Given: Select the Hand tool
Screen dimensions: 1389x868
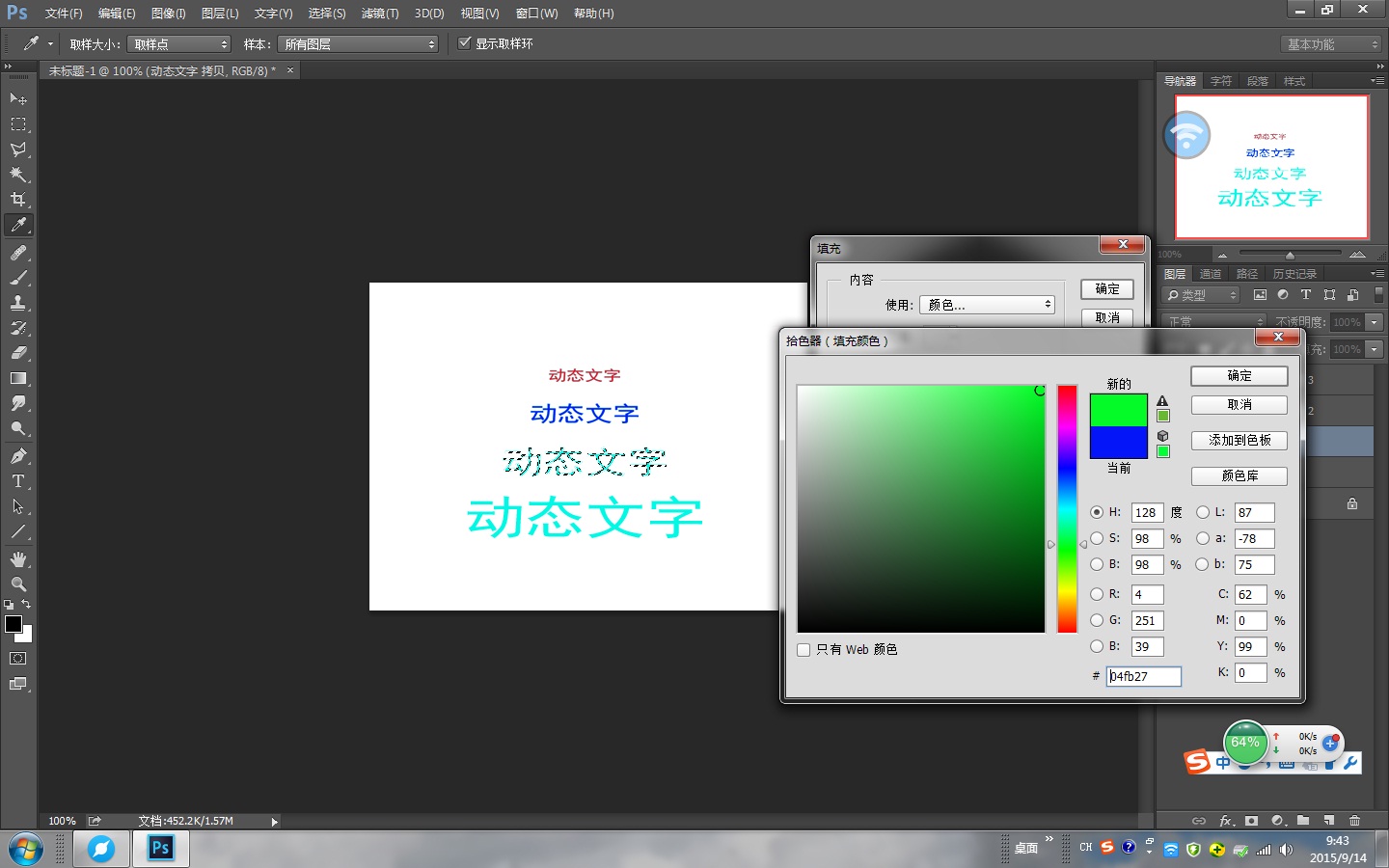Looking at the screenshot, I should tap(18, 559).
